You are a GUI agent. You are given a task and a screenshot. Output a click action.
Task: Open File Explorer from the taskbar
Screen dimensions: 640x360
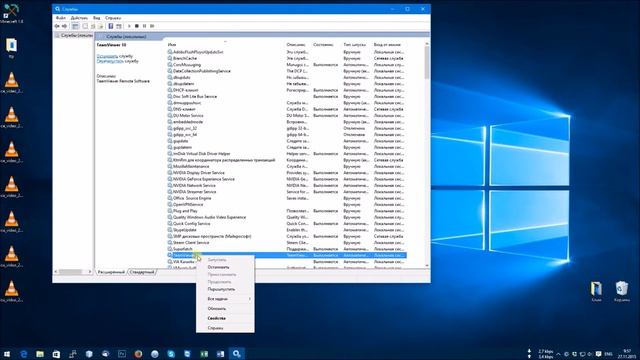coord(40,354)
